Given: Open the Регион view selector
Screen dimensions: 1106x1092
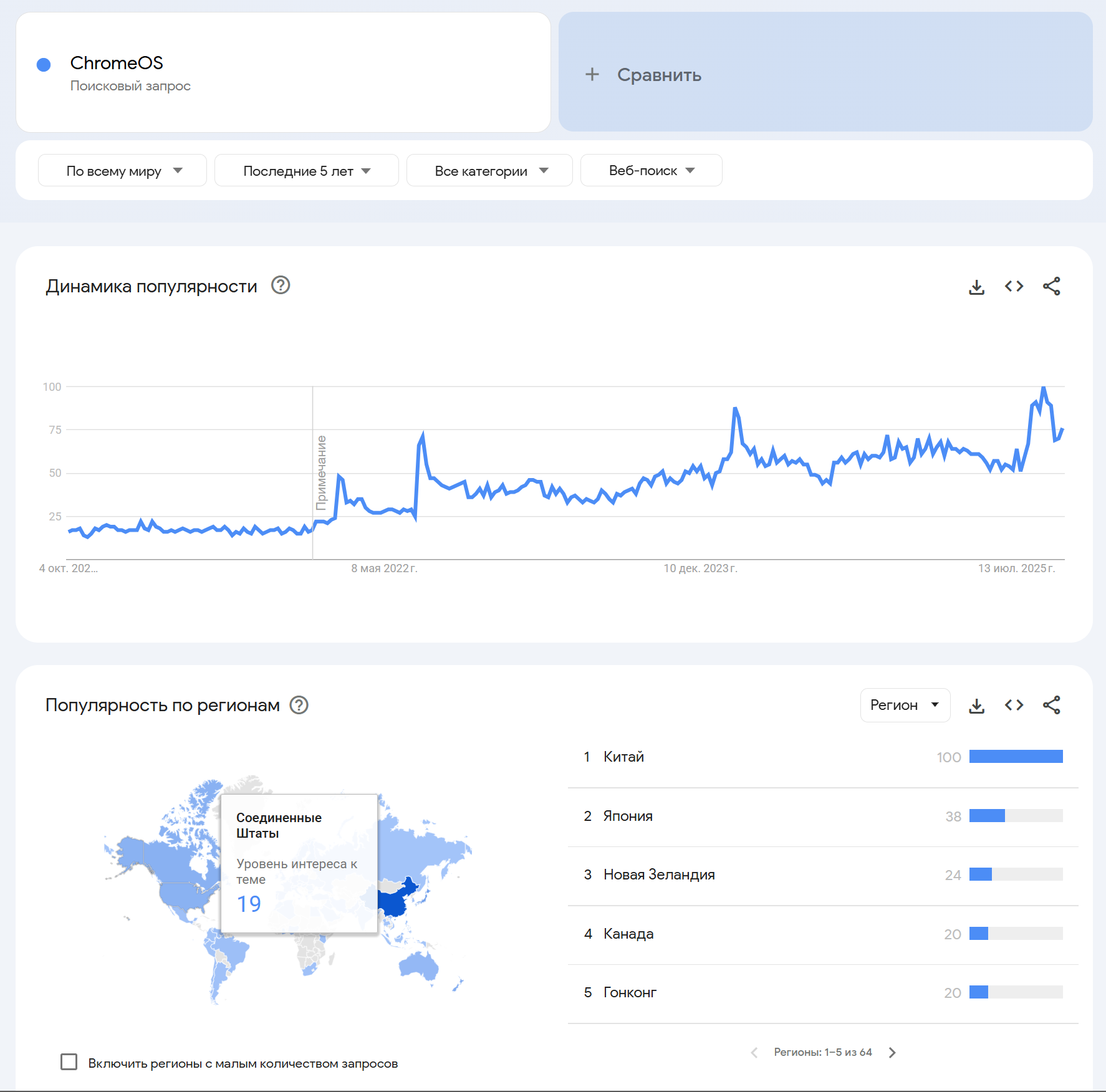Looking at the screenshot, I should [905, 706].
